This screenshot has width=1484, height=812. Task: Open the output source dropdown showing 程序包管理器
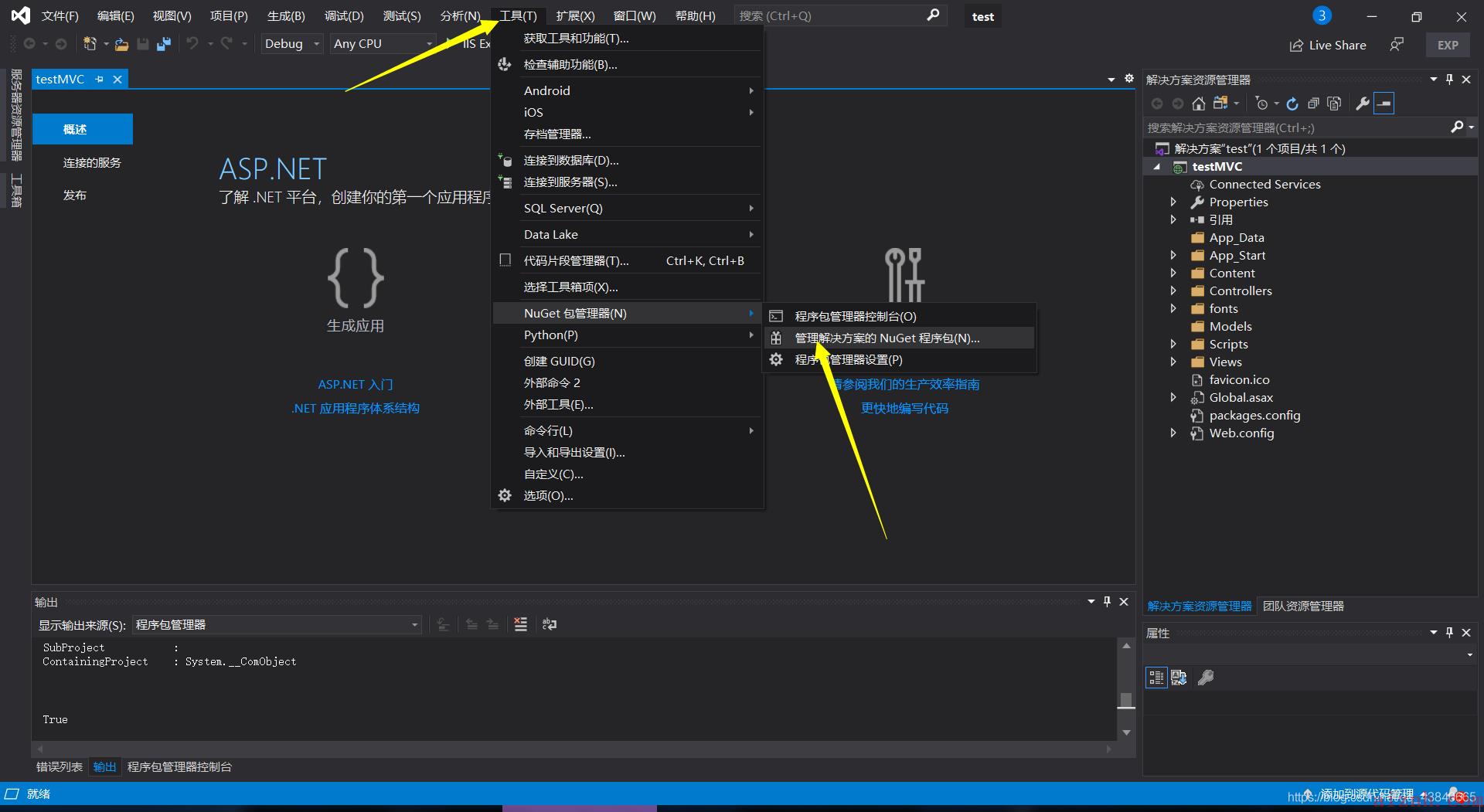(277, 624)
